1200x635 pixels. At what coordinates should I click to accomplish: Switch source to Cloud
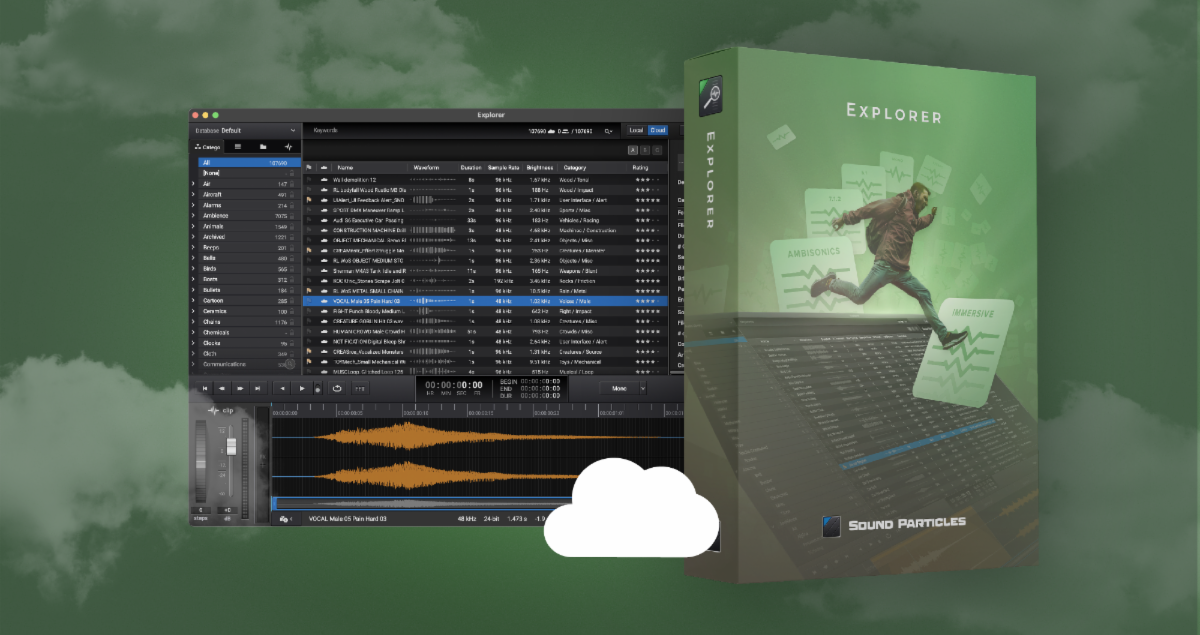[657, 130]
